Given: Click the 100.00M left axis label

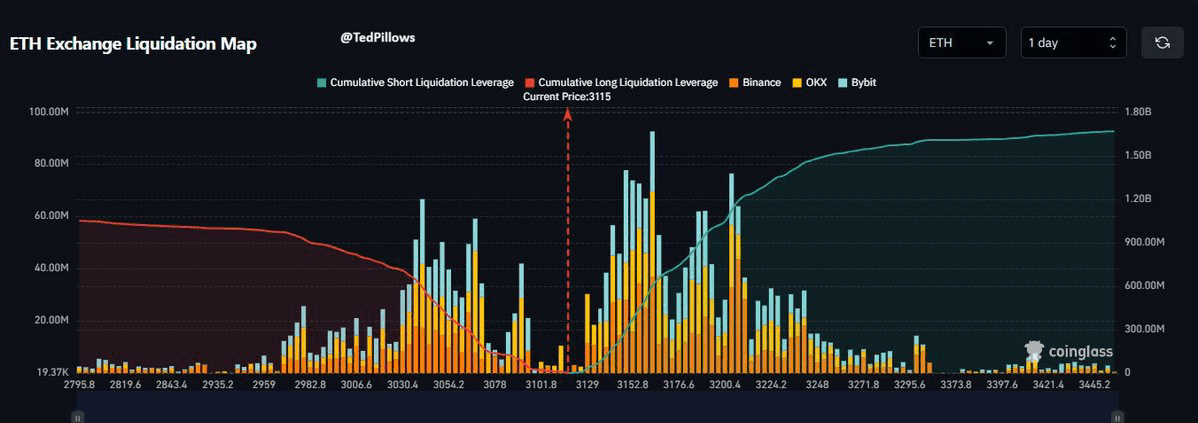Looking at the screenshot, I should coord(50,112).
